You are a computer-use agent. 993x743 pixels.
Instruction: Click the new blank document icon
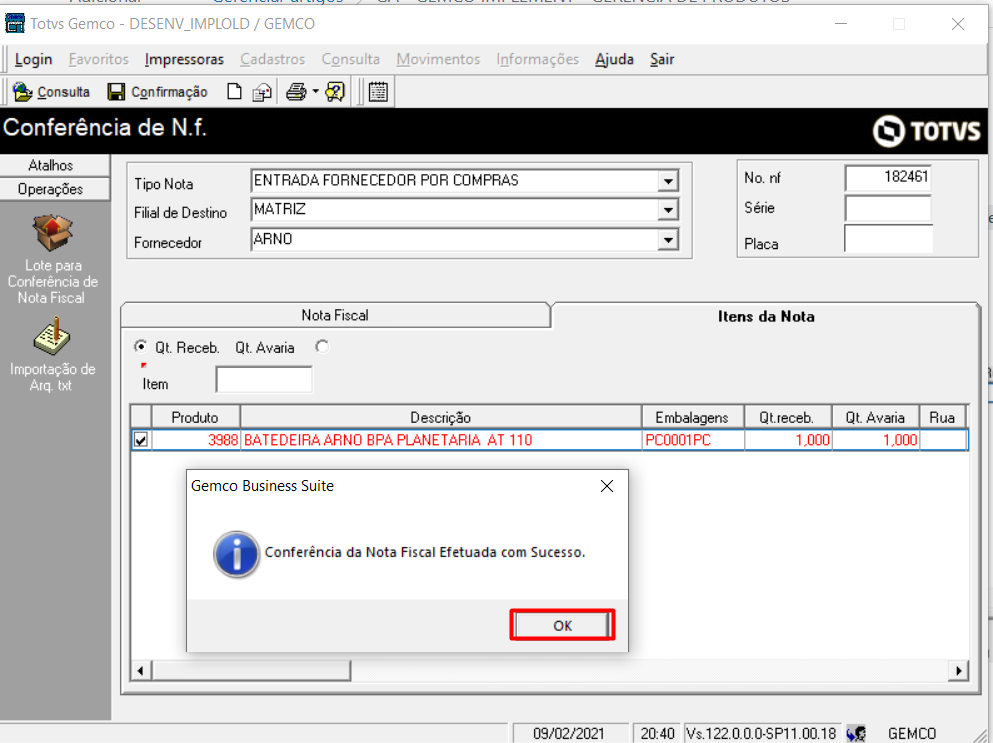tap(234, 92)
